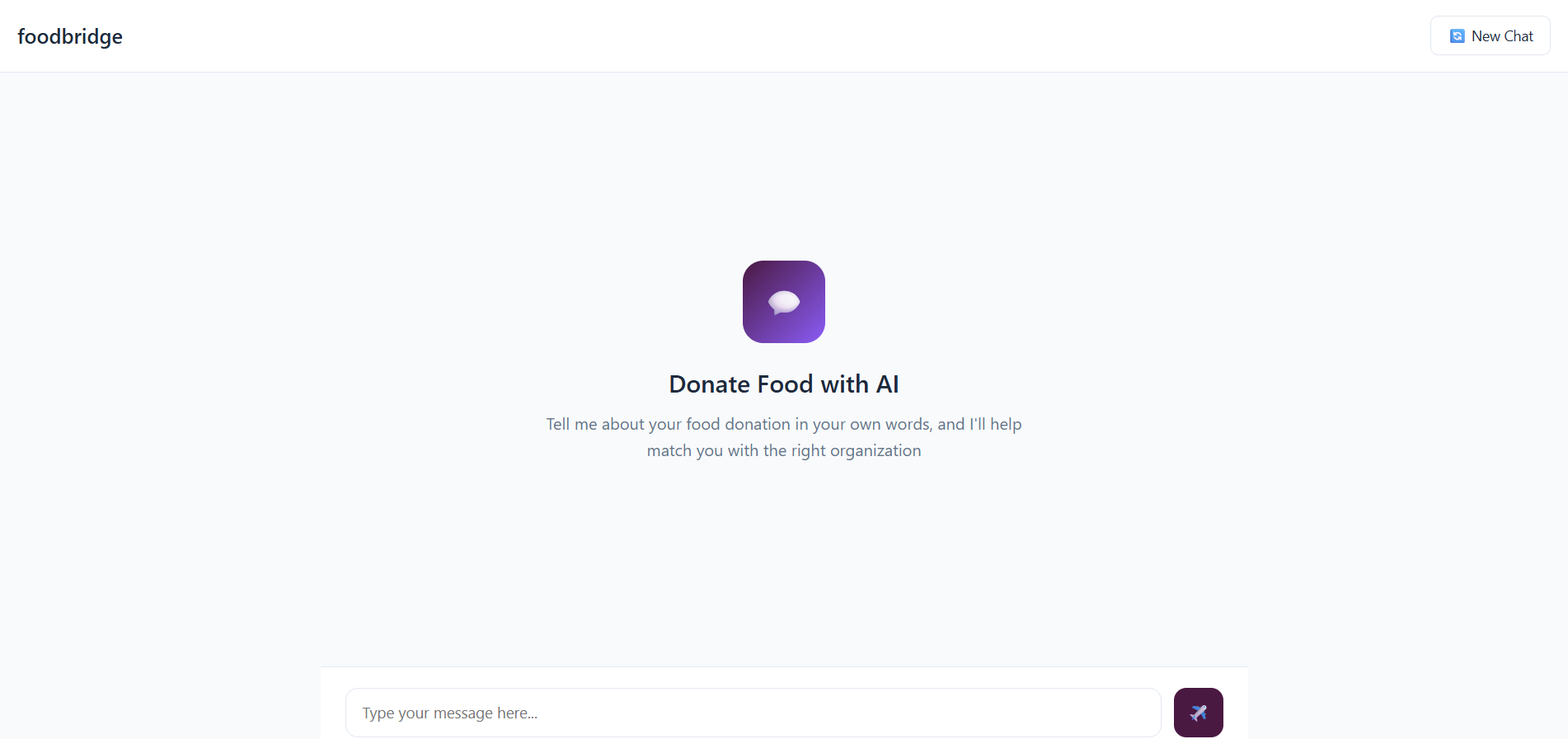The width and height of the screenshot is (1568, 739).
Task: Select the purple chat logo tile
Action: (x=784, y=302)
